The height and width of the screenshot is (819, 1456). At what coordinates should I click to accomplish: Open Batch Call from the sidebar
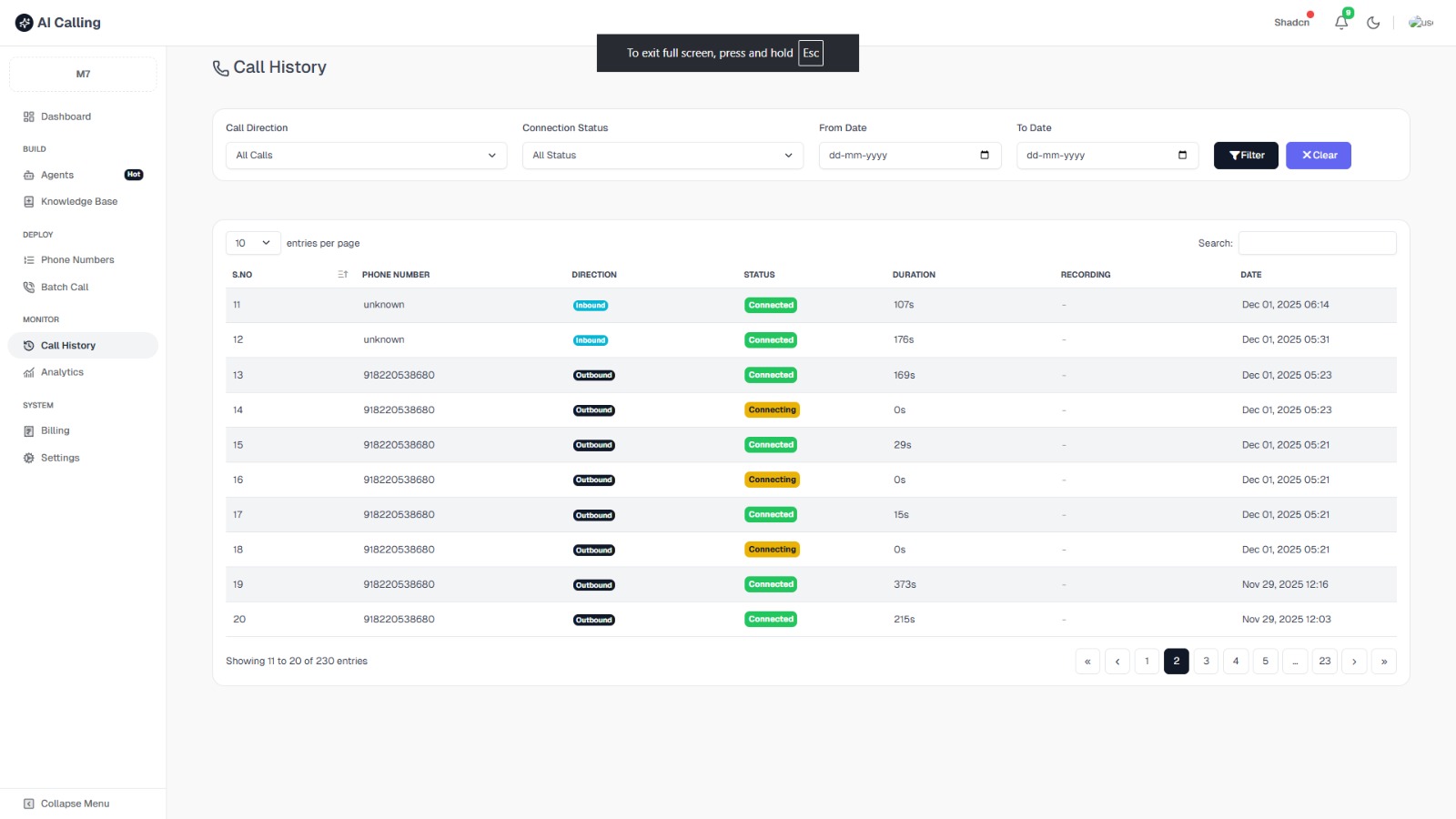pos(64,287)
